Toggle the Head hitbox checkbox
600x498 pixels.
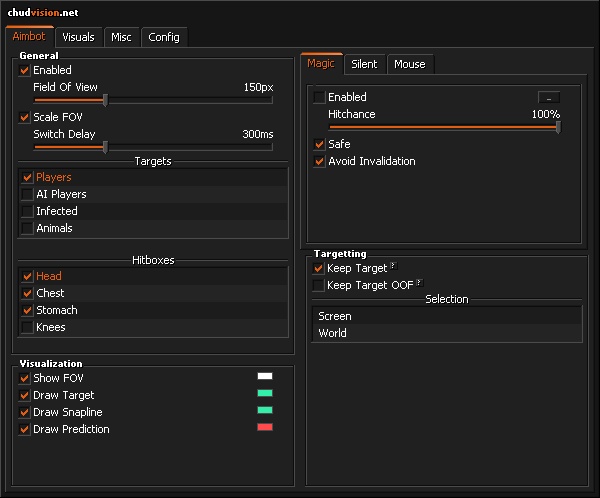tap(28, 276)
